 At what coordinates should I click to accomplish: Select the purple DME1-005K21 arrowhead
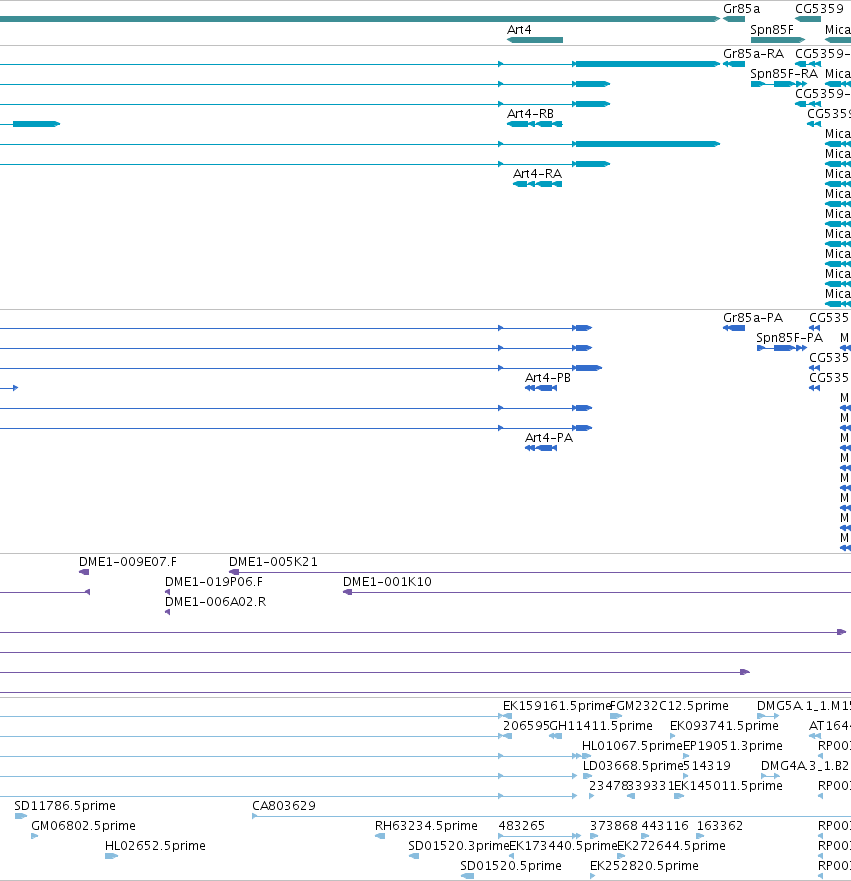click(x=234, y=573)
